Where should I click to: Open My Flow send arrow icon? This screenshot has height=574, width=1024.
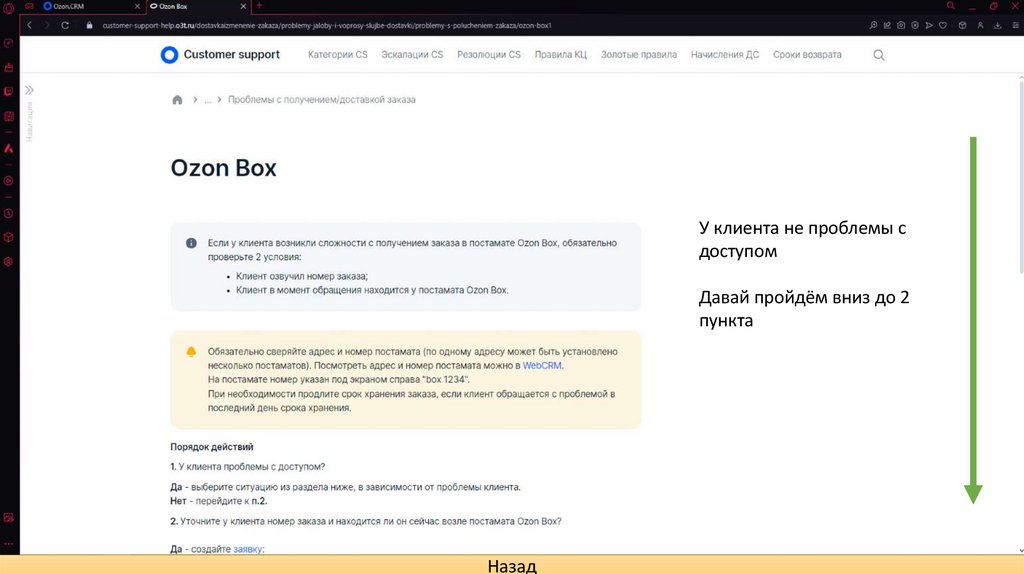coord(929,25)
